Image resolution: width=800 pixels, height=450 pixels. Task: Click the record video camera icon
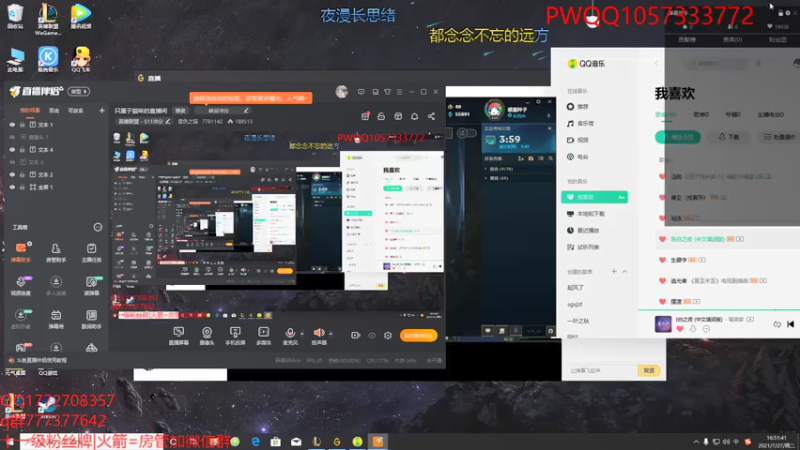(x=356, y=335)
